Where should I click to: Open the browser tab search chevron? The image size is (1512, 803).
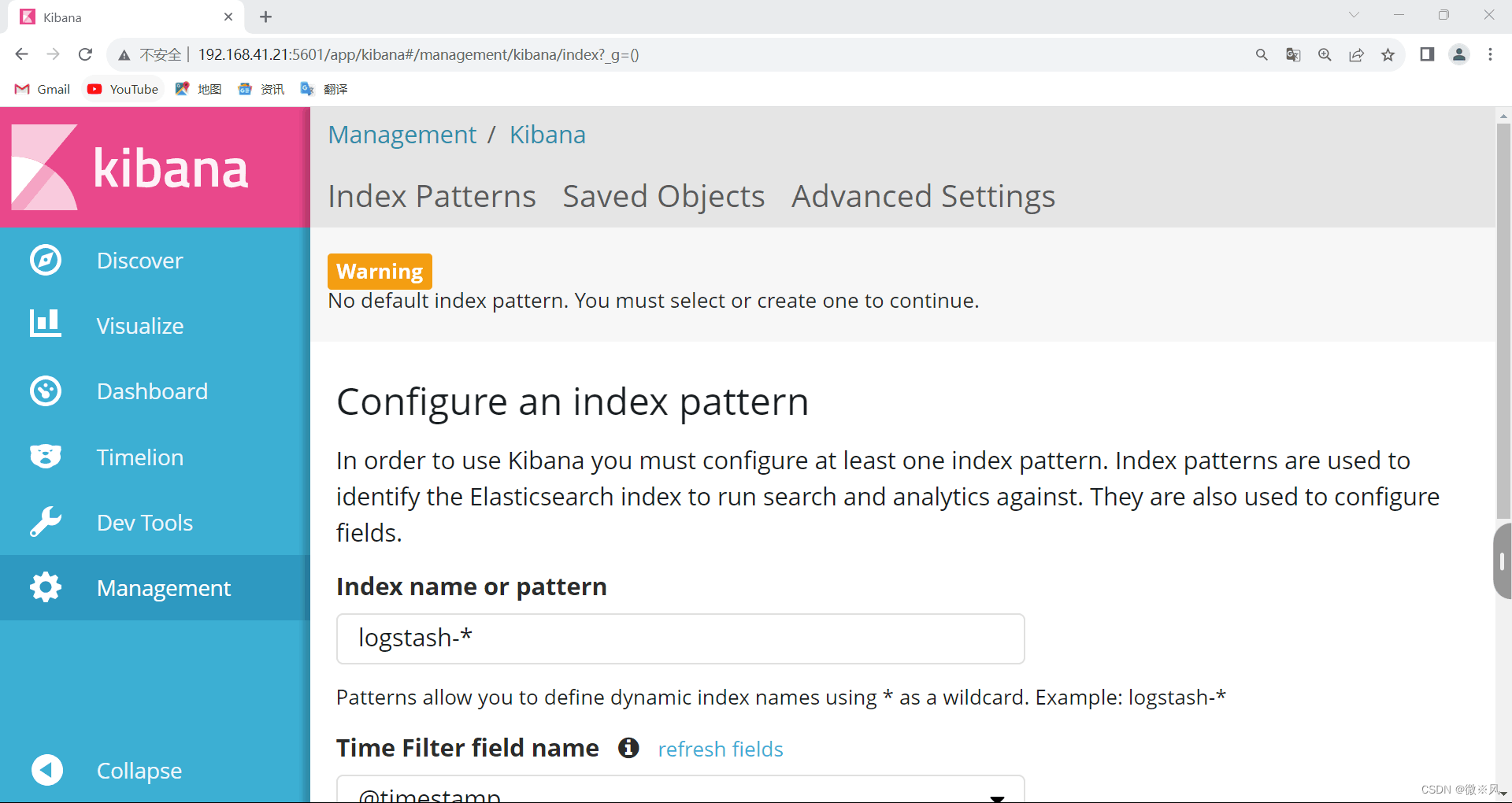[x=1354, y=15]
